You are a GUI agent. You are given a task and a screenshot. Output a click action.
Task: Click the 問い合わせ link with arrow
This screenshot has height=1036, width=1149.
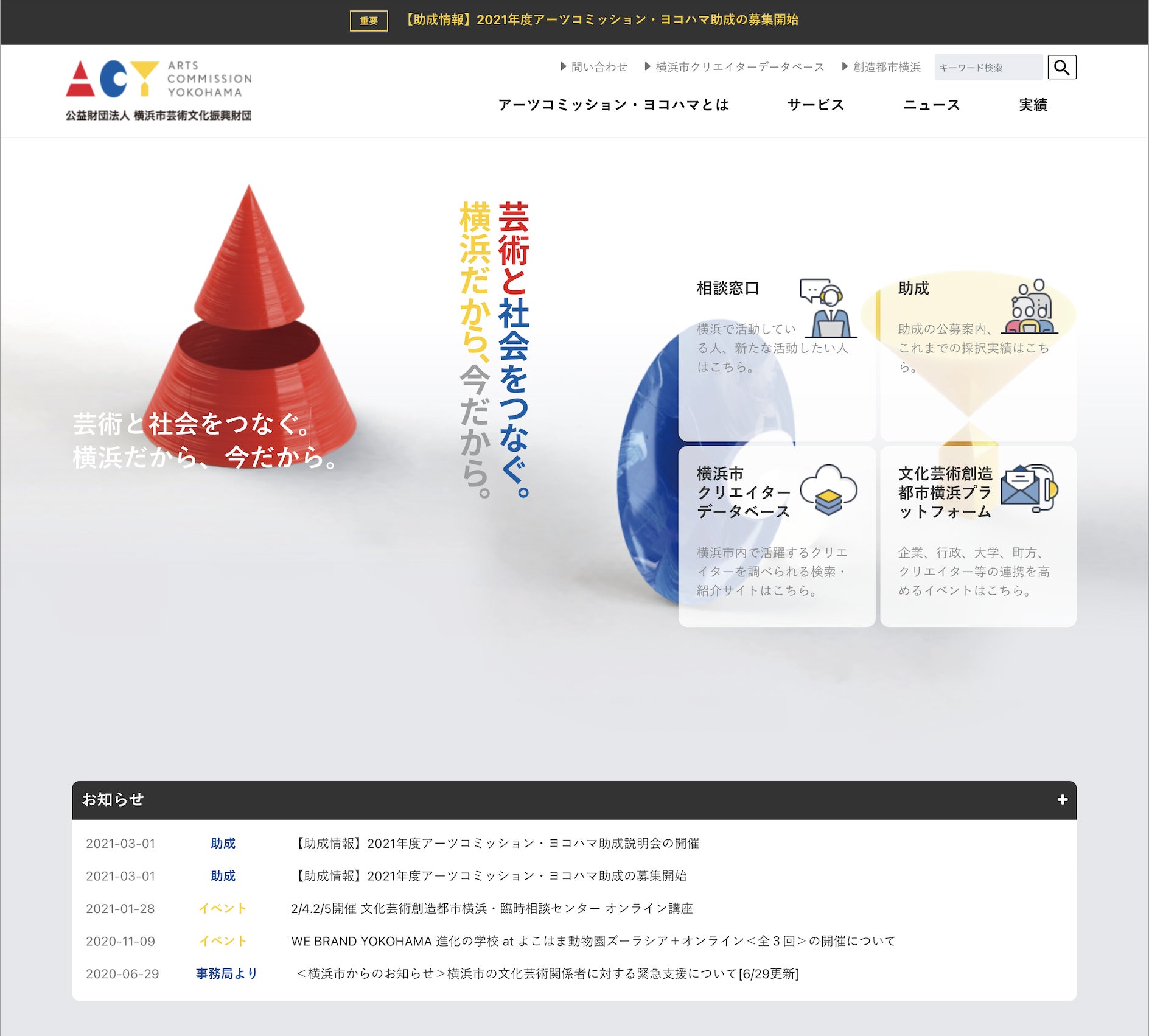click(x=594, y=67)
